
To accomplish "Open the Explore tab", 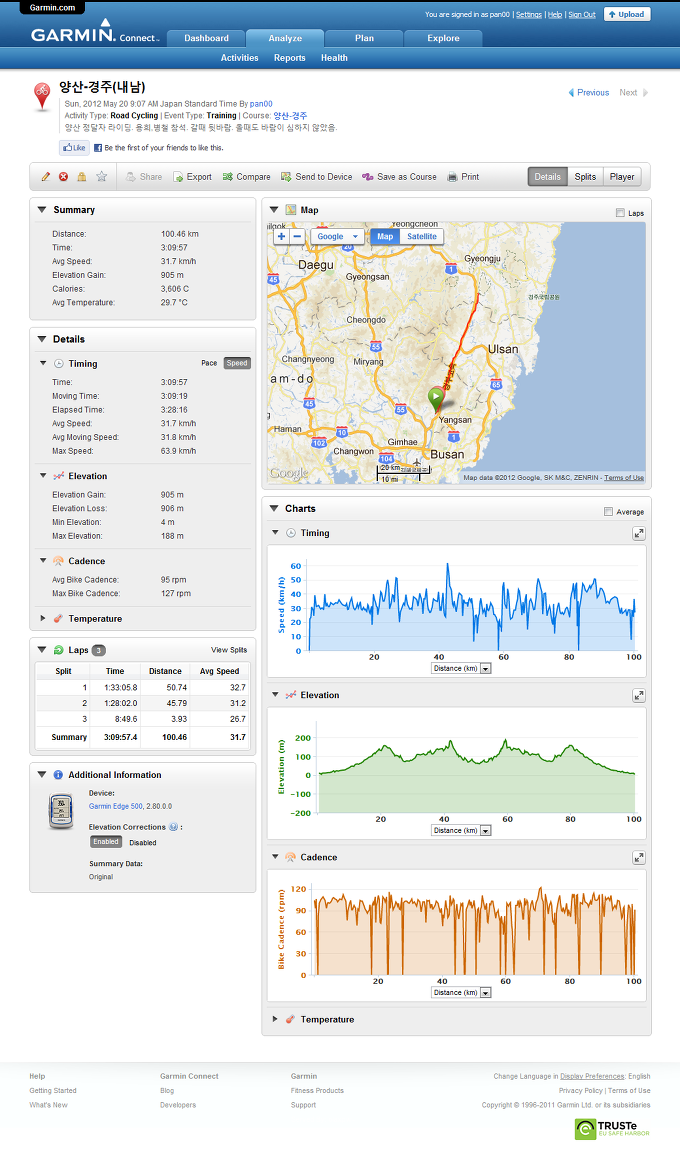I will click(443, 39).
